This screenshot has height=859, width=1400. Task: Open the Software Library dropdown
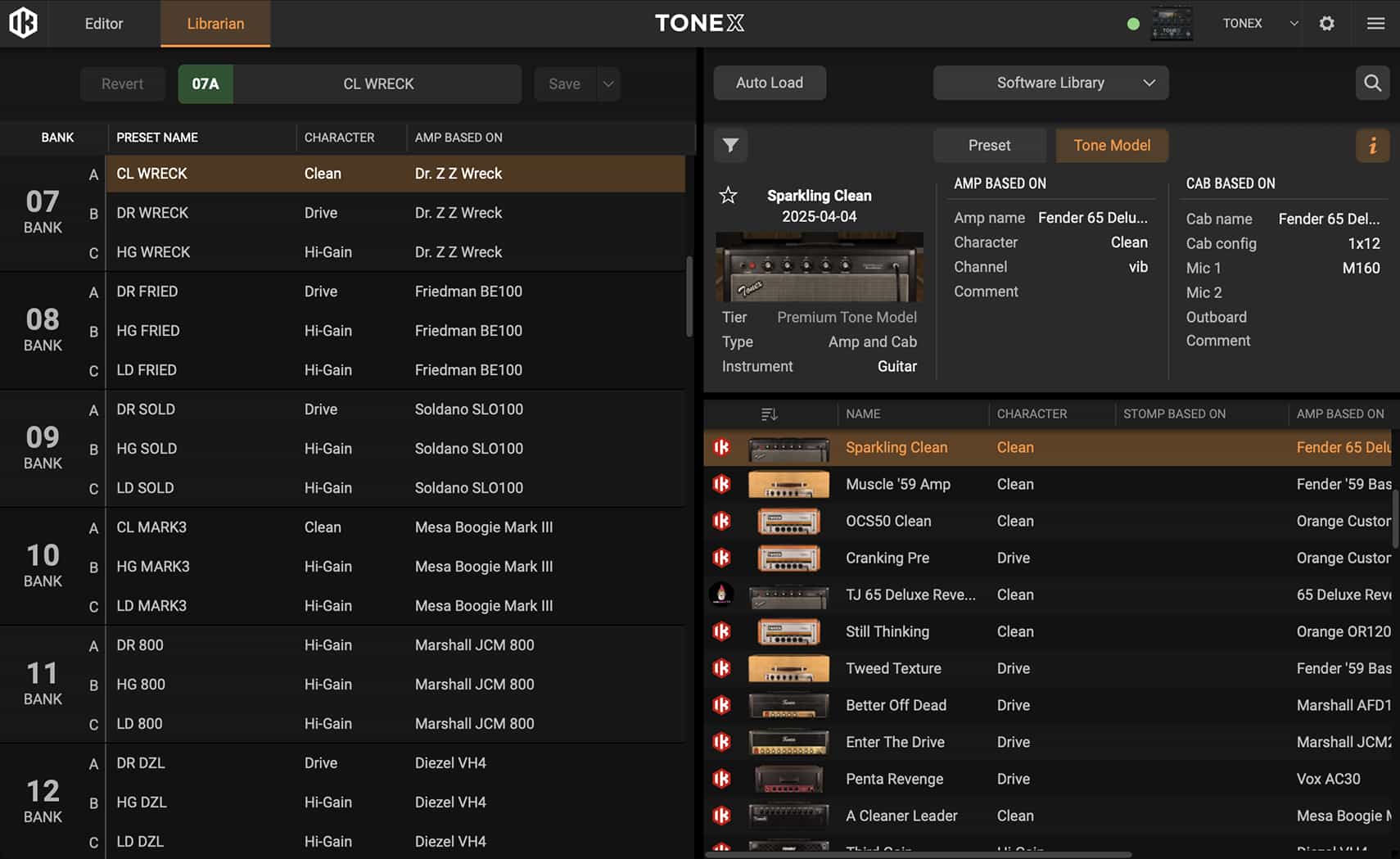coord(1050,83)
